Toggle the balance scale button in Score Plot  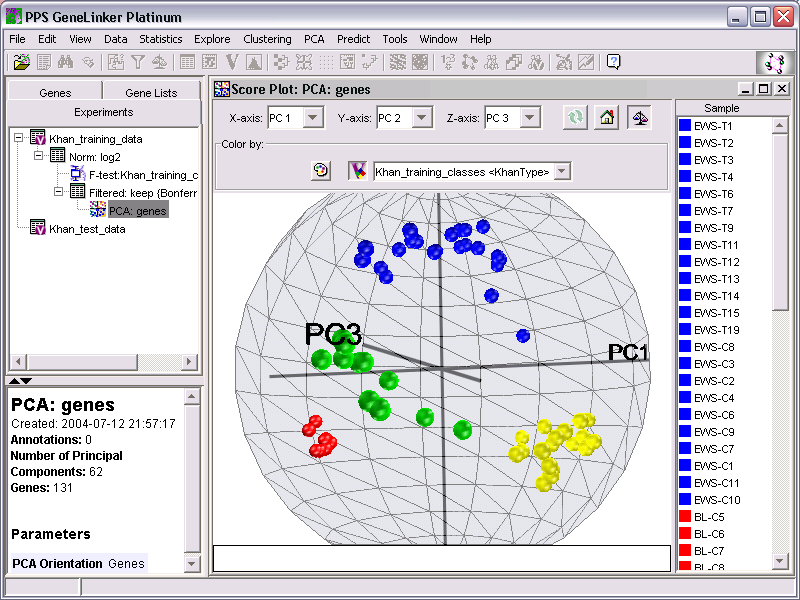pyautogui.click(x=639, y=118)
